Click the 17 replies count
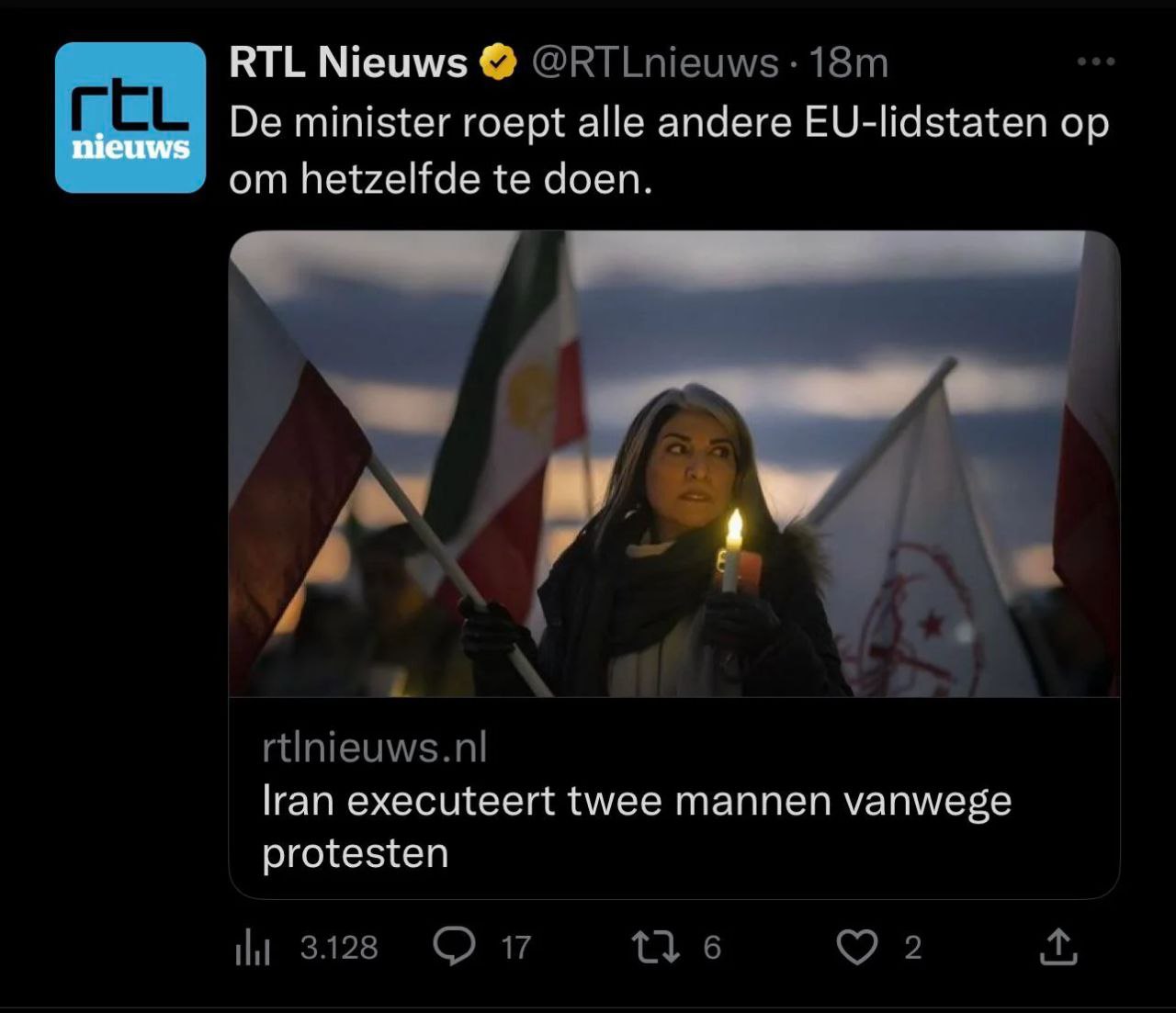The image size is (1176, 1013). click(x=516, y=947)
